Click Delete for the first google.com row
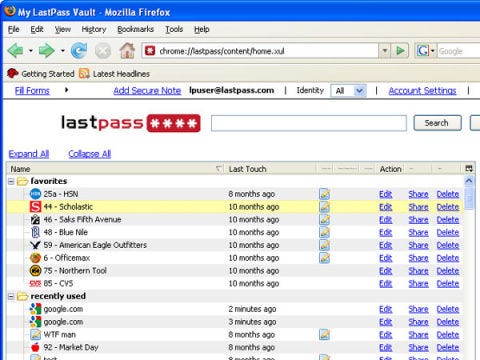 point(448,309)
